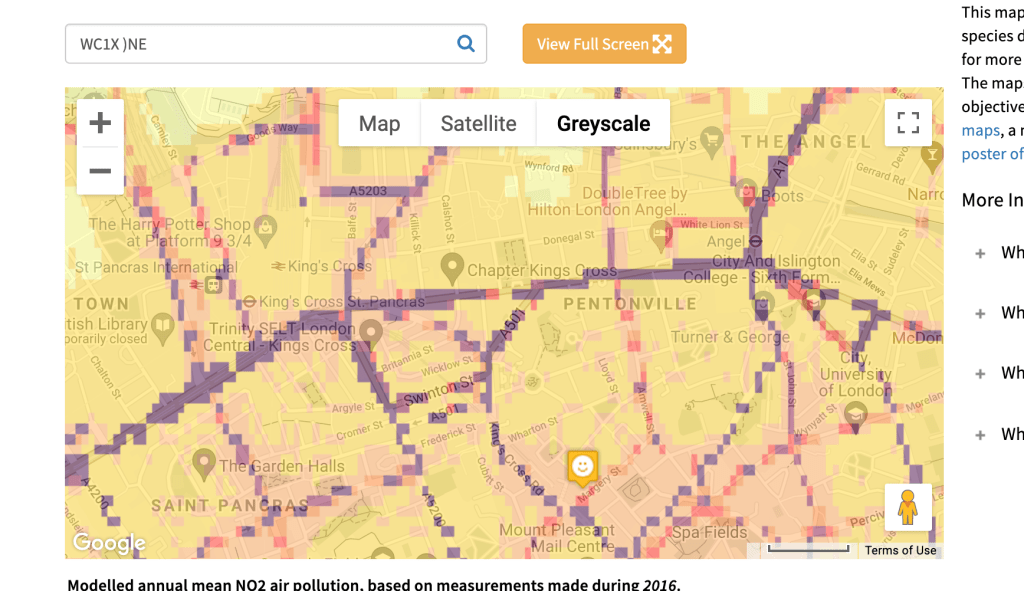Select the Greyscale map style
Image resolution: width=1024 pixels, height=591 pixels.
coord(603,124)
